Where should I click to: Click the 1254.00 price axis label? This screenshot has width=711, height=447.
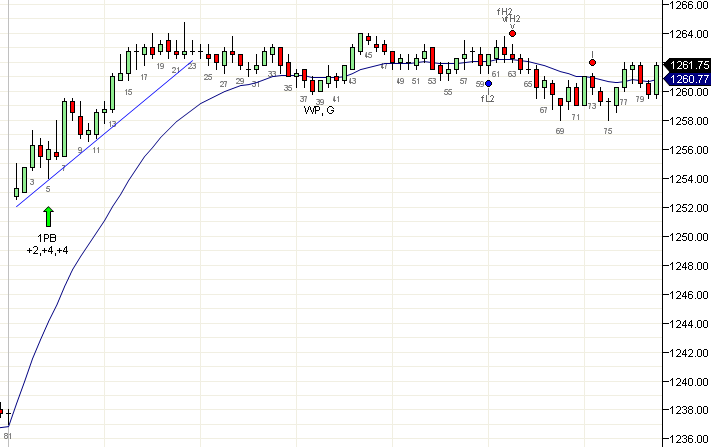[x=689, y=179]
